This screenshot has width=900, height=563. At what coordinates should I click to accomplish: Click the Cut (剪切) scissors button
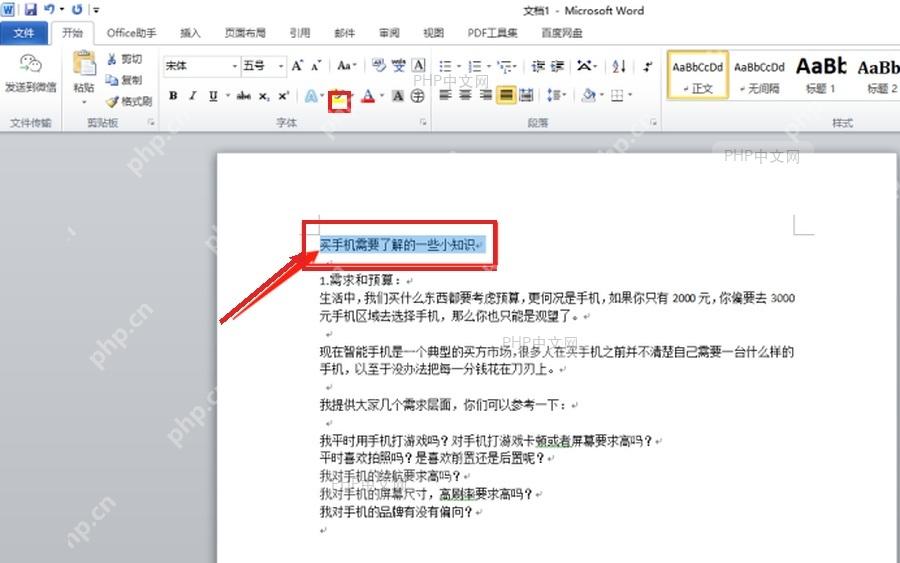pyautogui.click(x=123, y=59)
